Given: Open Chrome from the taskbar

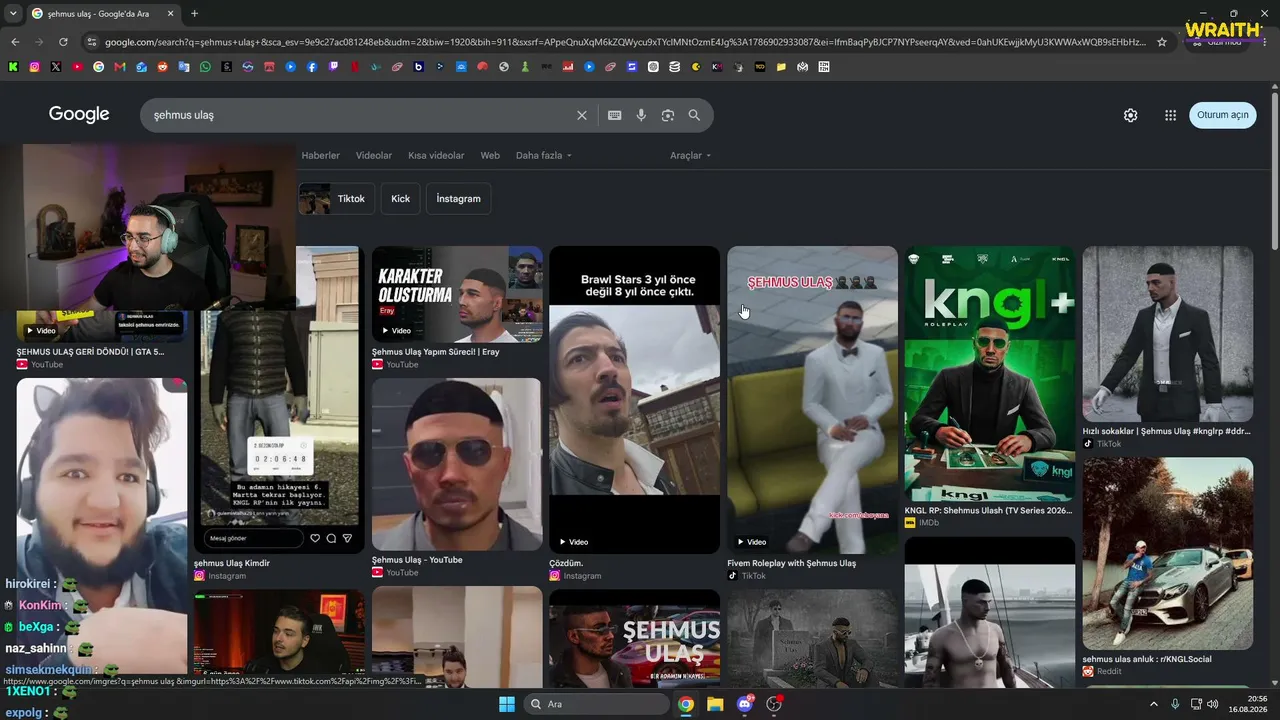Looking at the screenshot, I should point(686,704).
